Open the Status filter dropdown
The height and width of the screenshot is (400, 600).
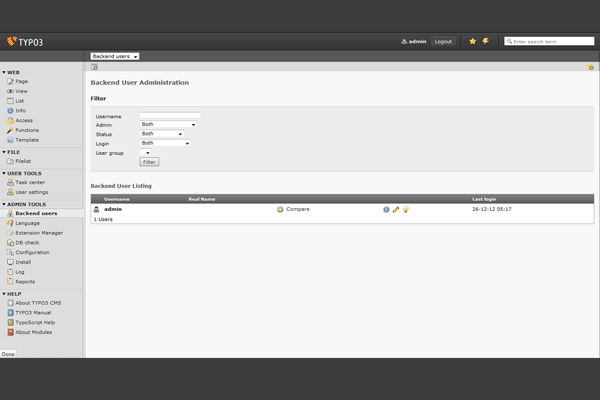pos(162,134)
